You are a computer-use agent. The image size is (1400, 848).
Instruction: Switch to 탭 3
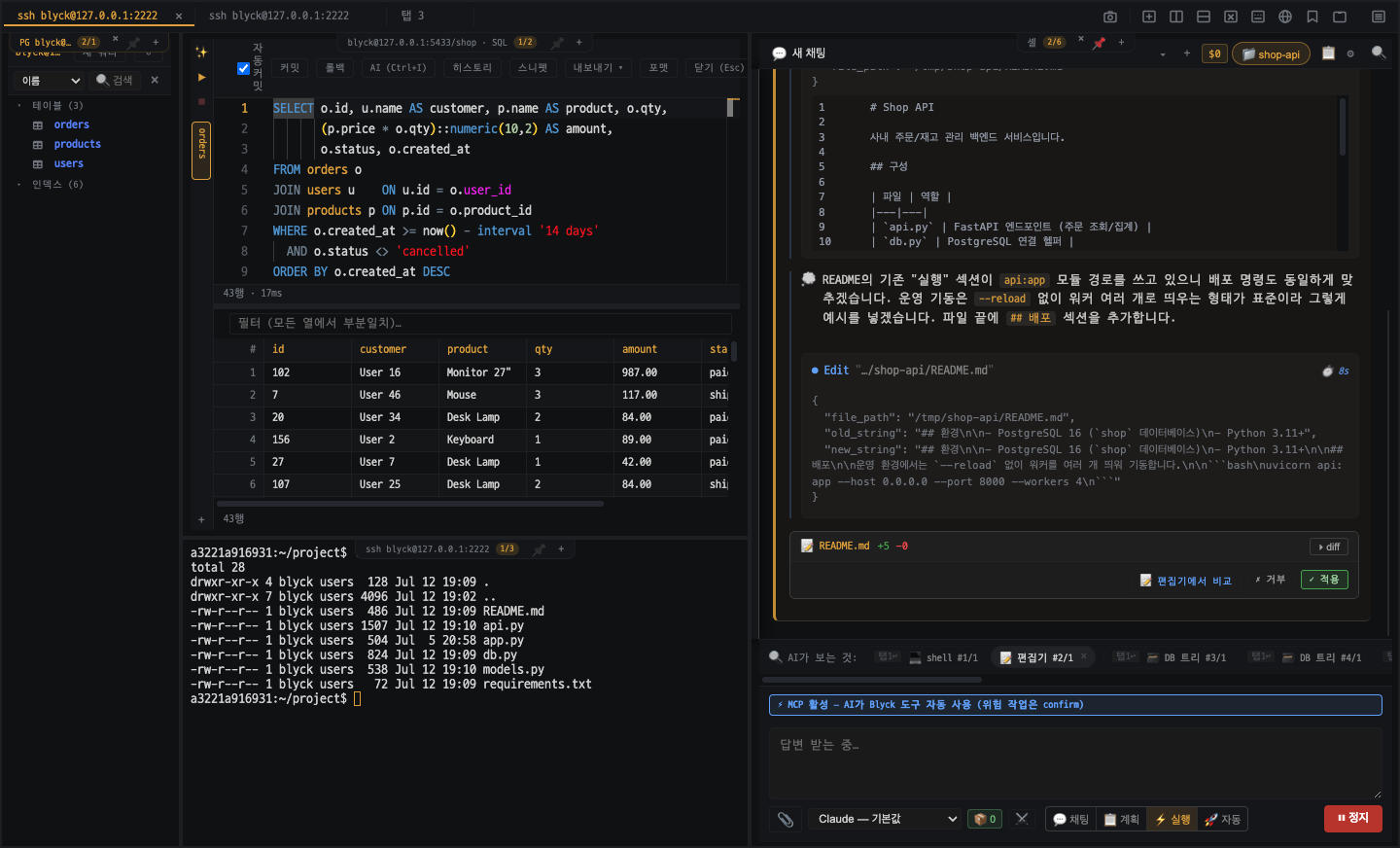412,16
